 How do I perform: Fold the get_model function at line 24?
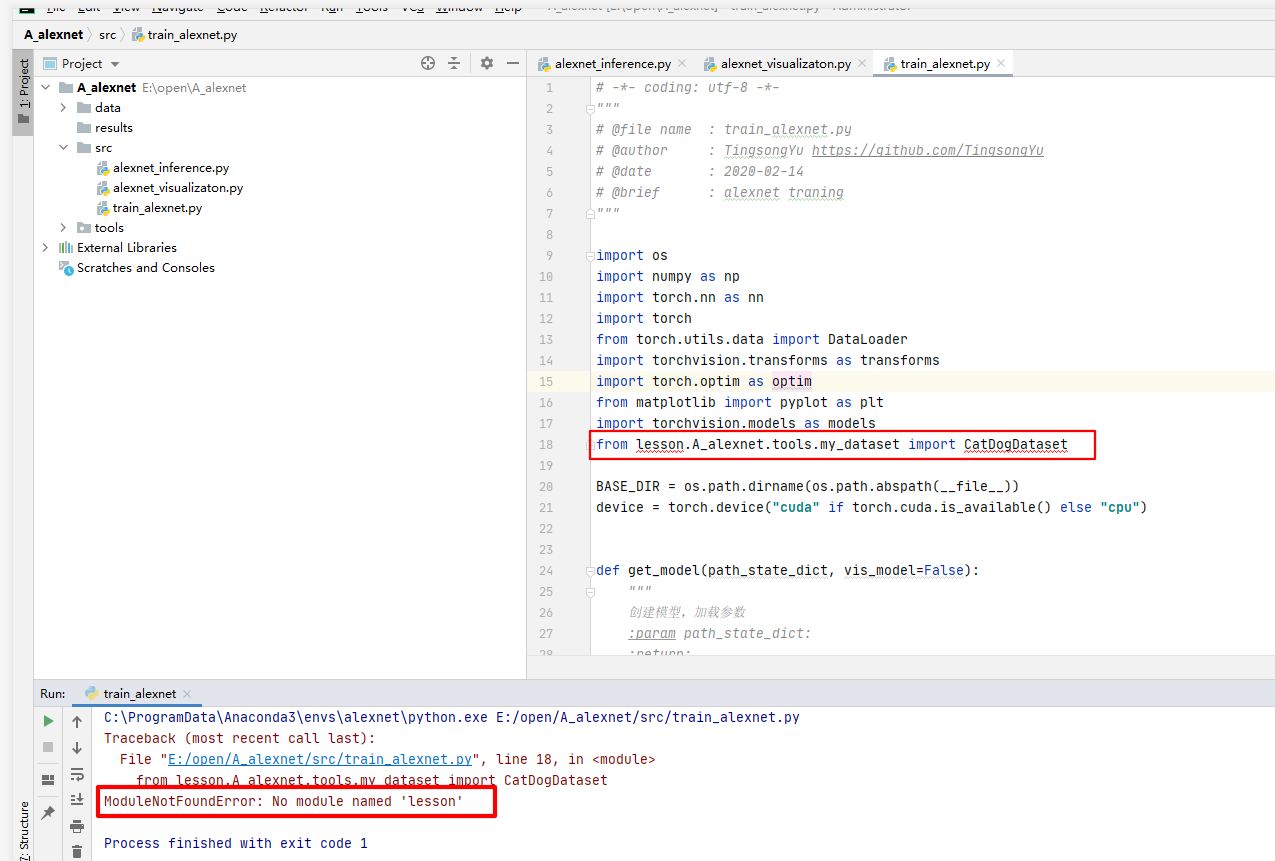pyautogui.click(x=590, y=571)
